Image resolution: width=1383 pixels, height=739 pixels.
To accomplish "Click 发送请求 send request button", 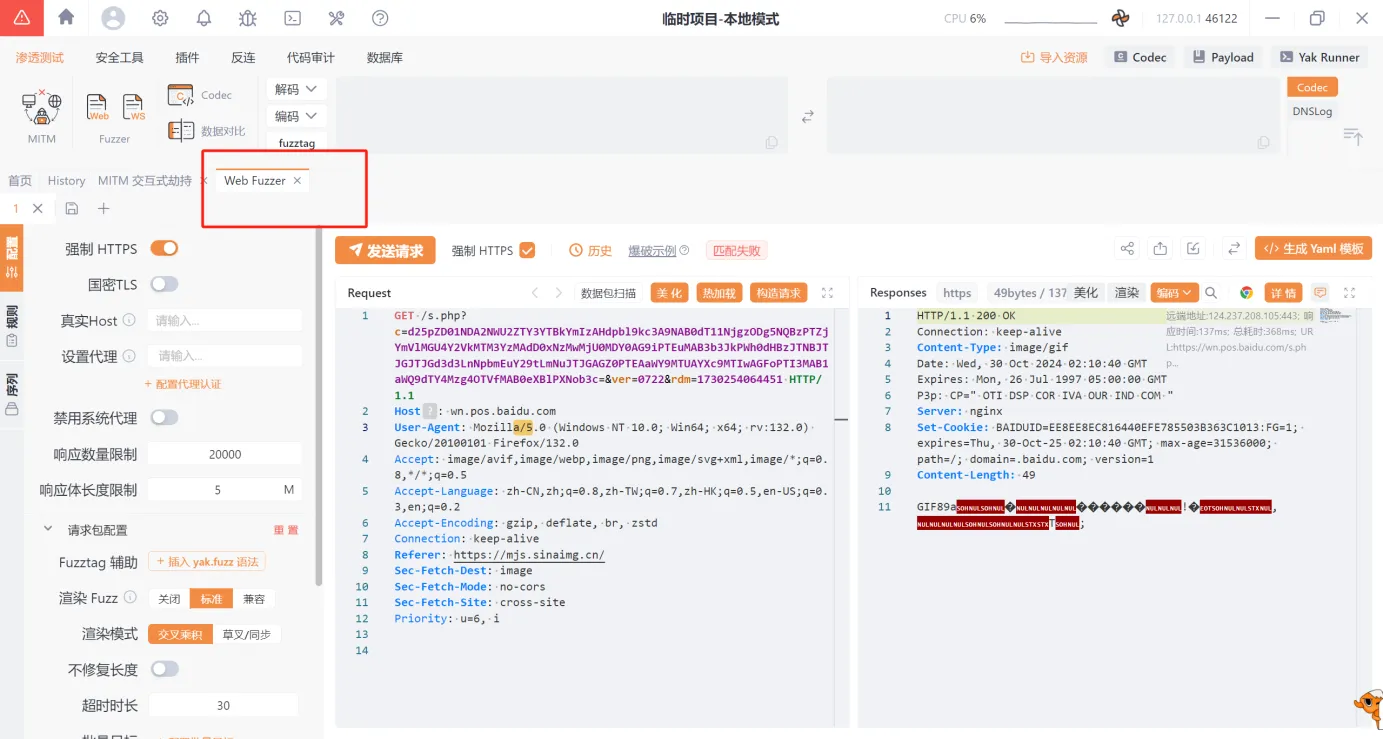I will click(385, 250).
